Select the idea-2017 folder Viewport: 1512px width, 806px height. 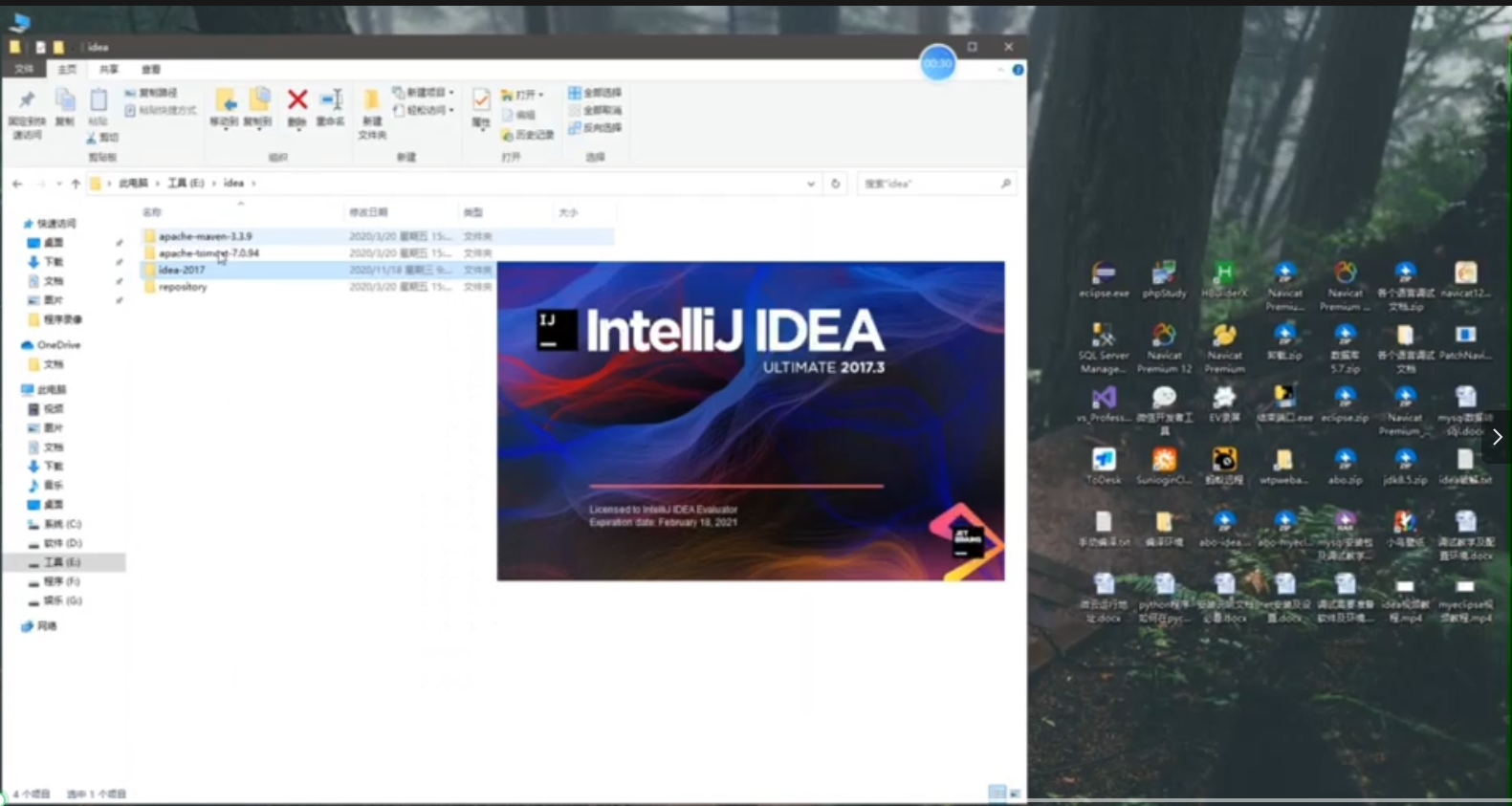pos(182,270)
